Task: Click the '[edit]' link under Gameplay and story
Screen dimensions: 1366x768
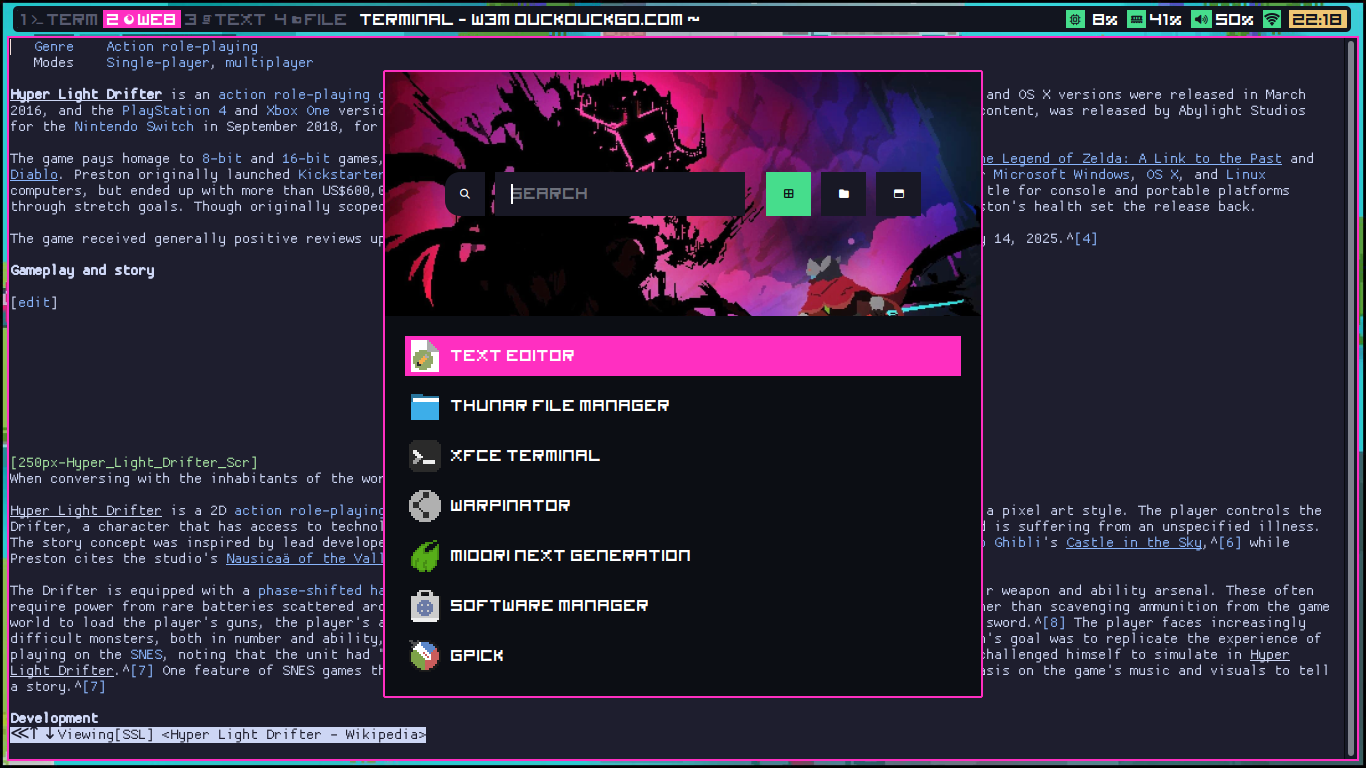Action: [34, 303]
